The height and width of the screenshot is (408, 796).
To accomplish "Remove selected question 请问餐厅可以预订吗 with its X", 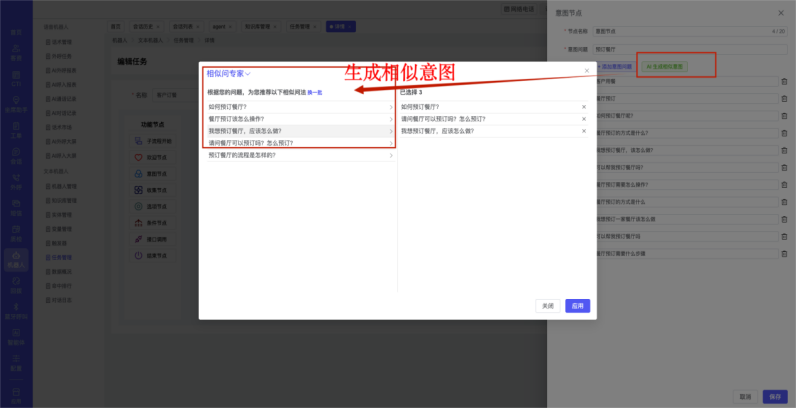I will click(584, 119).
